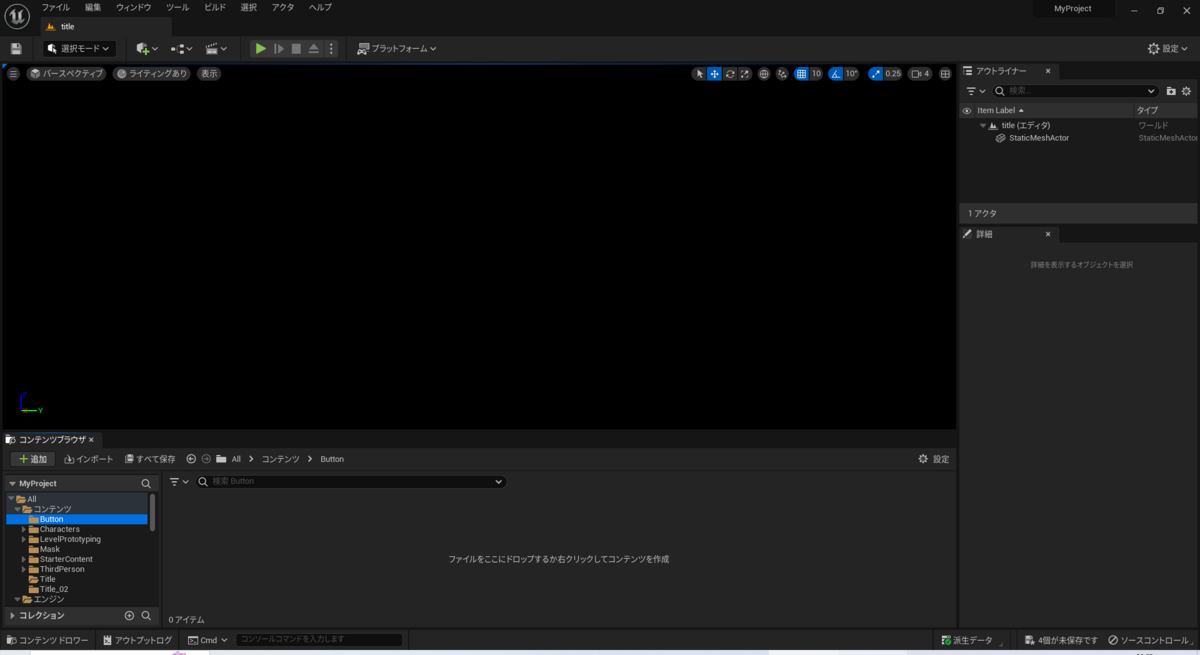This screenshot has height=655, width=1200.
Task: Start play in editor with green arrow
Action: tap(260, 48)
